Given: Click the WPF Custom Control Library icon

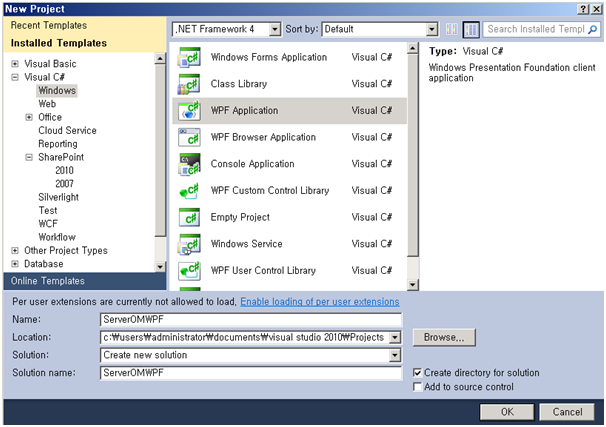Looking at the screenshot, I should [189, 191].
